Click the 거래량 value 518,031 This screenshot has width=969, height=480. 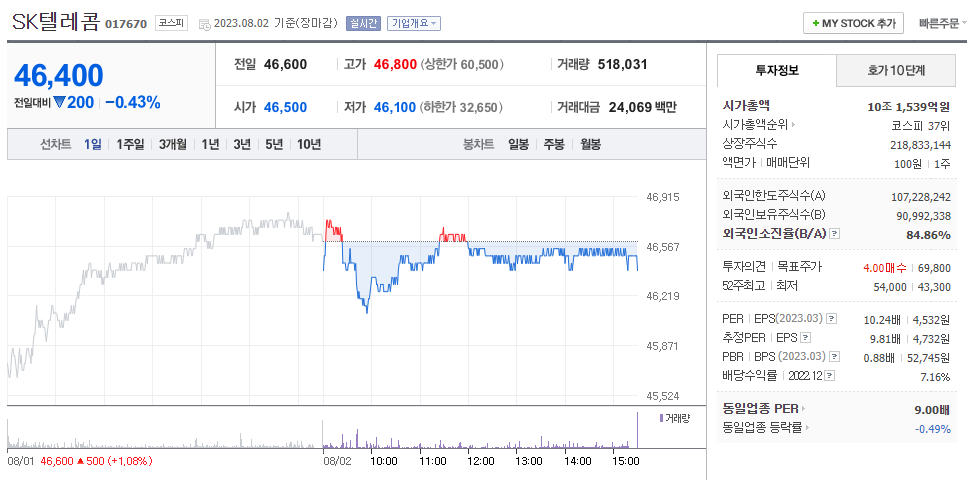[622, 64]
